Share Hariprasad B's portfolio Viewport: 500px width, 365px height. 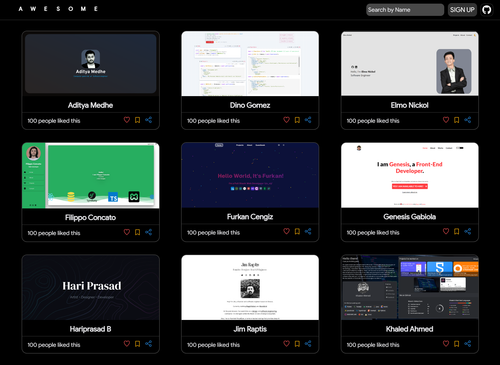149,343
